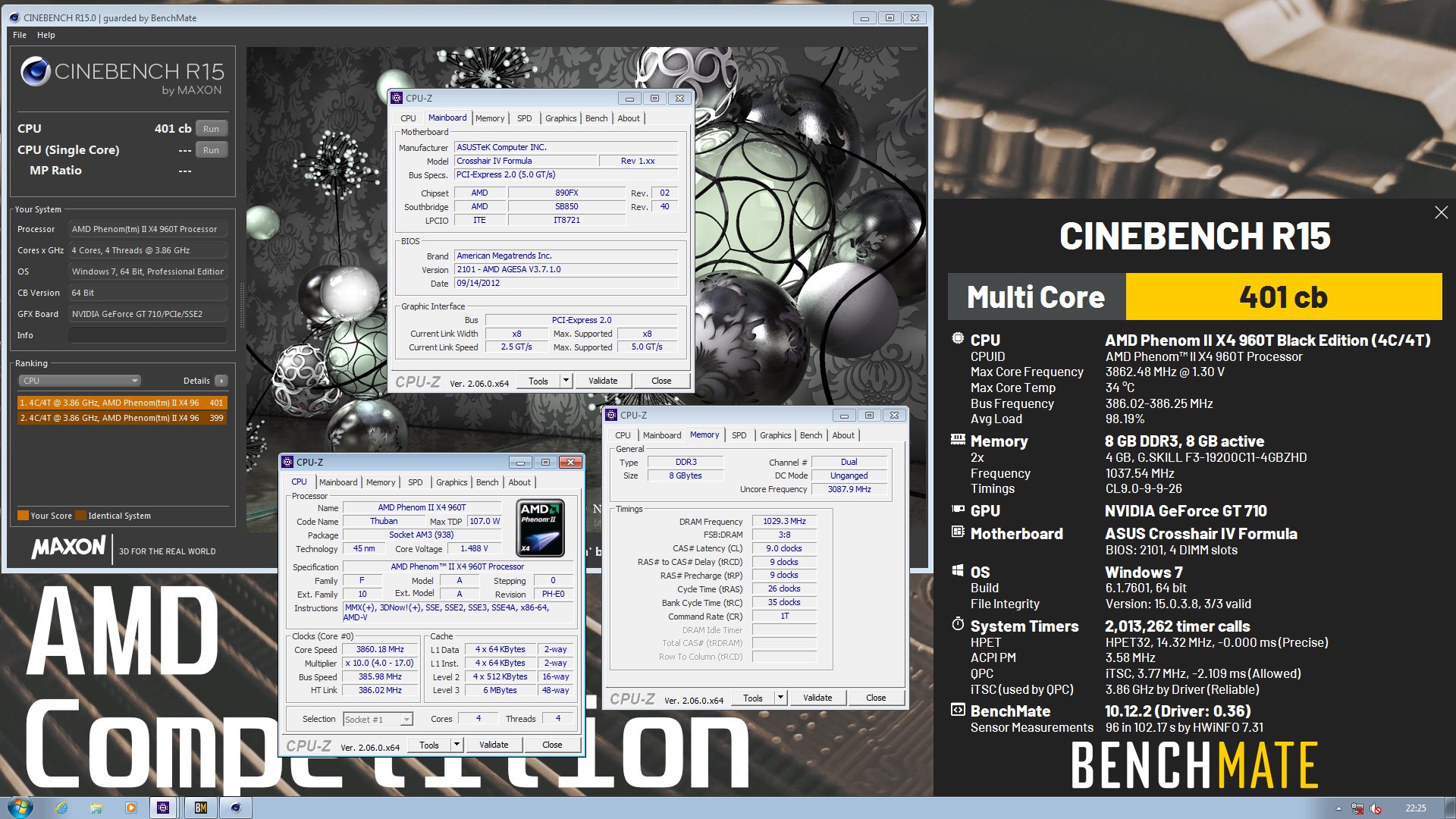The width and height of the screenshot is (1456, 819).
Task: Switch to Memory tab in CPU-Z CPU window
Action: pos(381,482)
